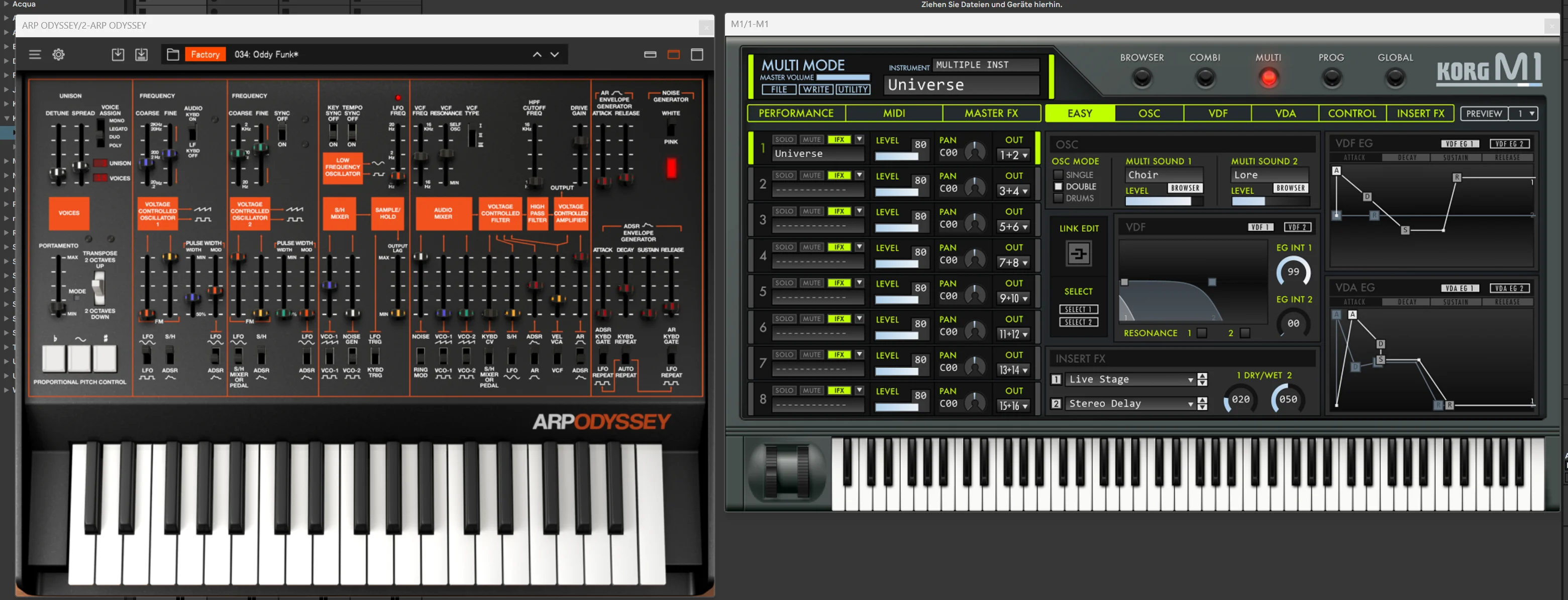Image resolution: width=1568 pixels, height=600 pixels.
Task: Adjust the M1 Master Volume slider
Action: (x=843, y=77)
